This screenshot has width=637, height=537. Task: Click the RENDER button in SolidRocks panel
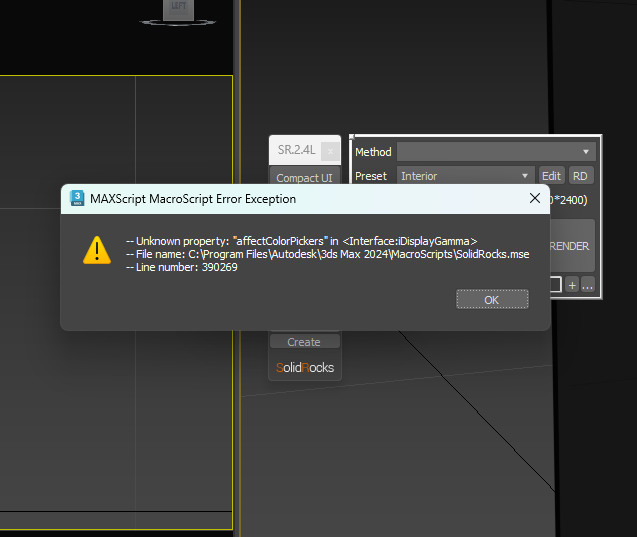coord(572,246)
